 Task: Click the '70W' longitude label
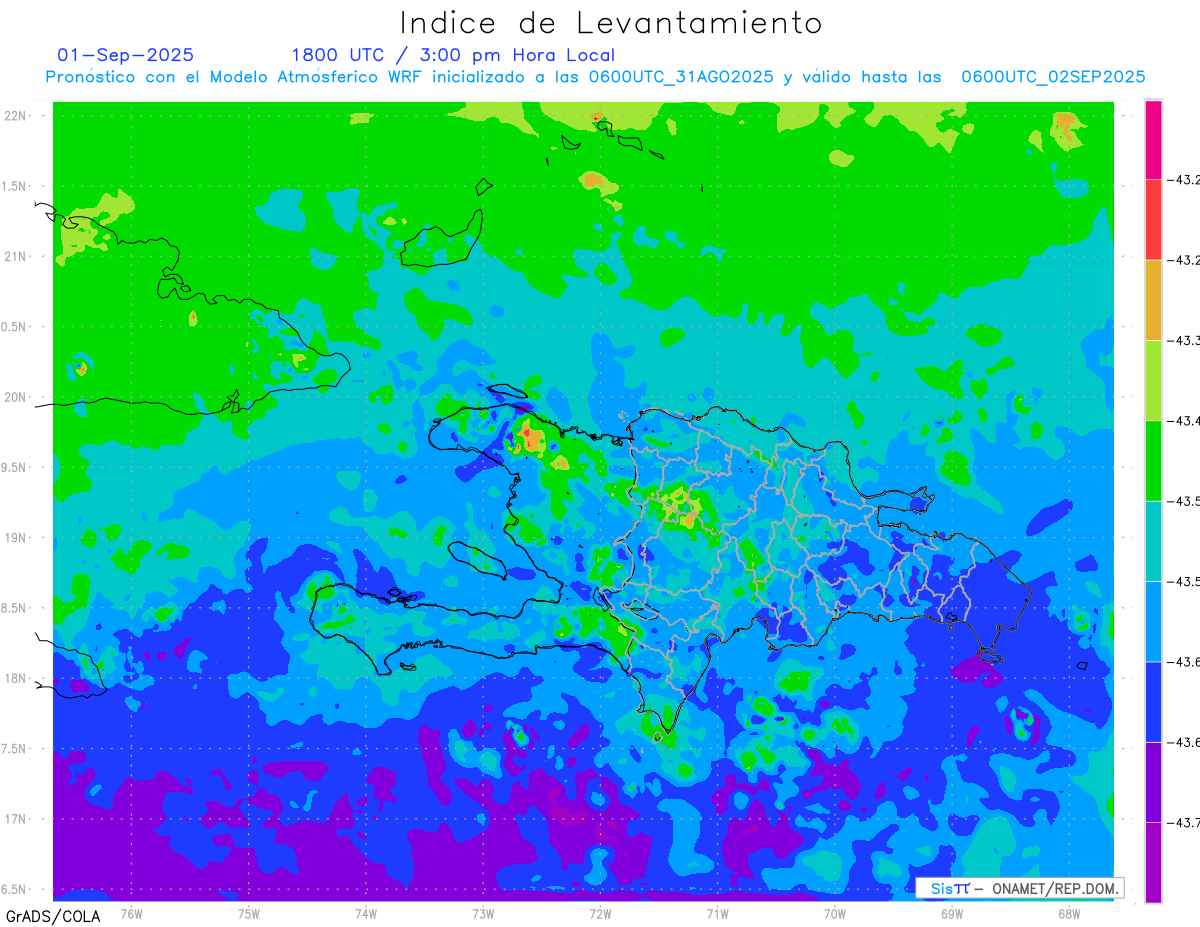tap(835, 913)
